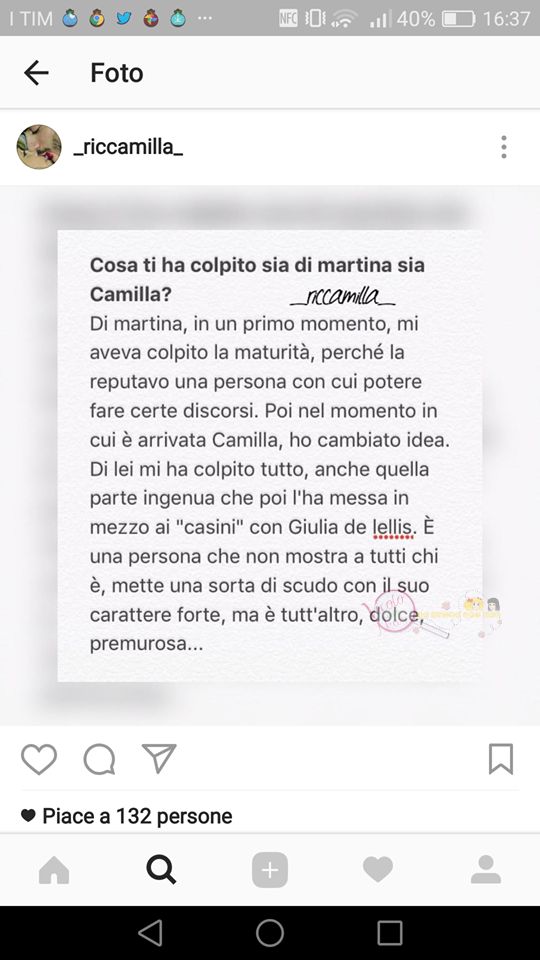Like the post with heart icon

tap(39, 759)
